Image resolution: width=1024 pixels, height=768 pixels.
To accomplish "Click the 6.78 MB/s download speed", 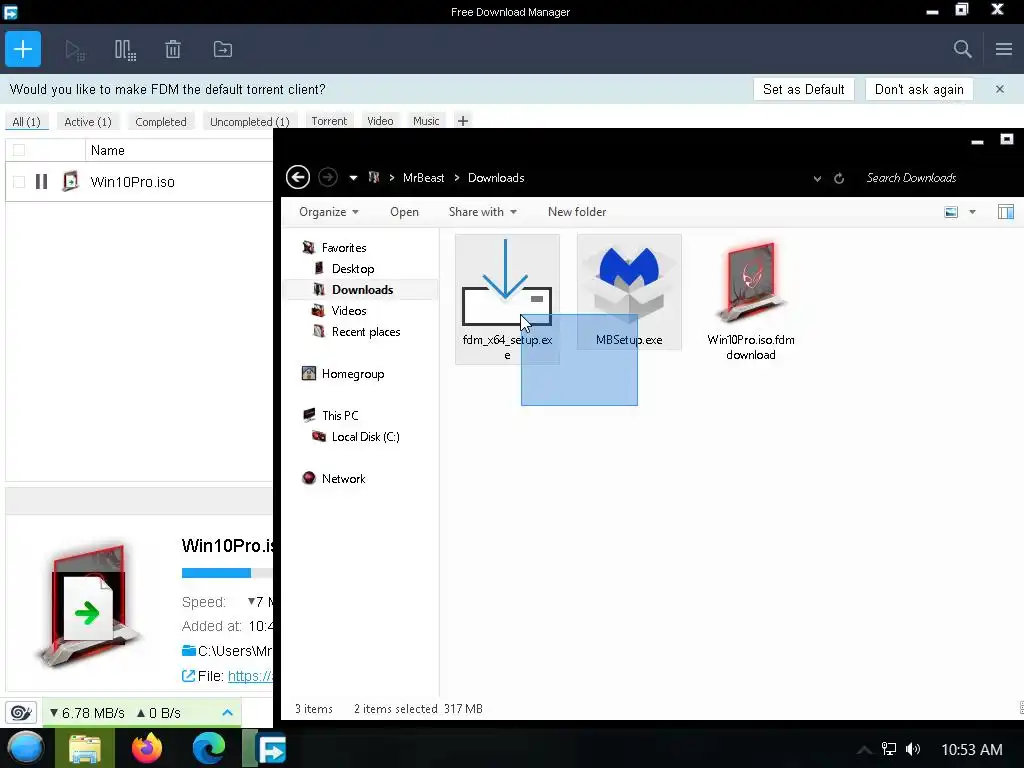I will (87, 713).
